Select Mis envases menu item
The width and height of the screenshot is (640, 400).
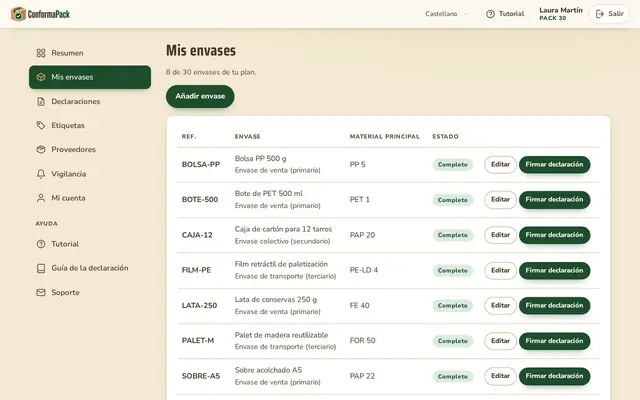[x=90, y=77]
